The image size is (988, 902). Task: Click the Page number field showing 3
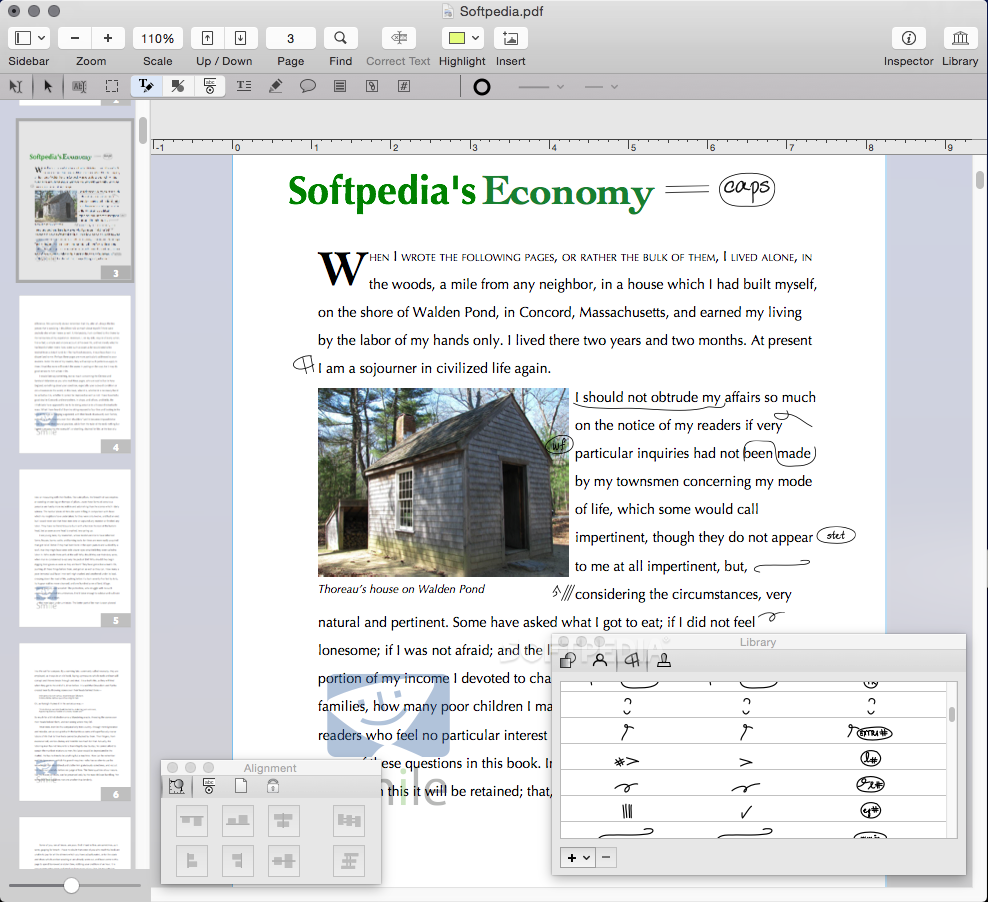[290, 38]
